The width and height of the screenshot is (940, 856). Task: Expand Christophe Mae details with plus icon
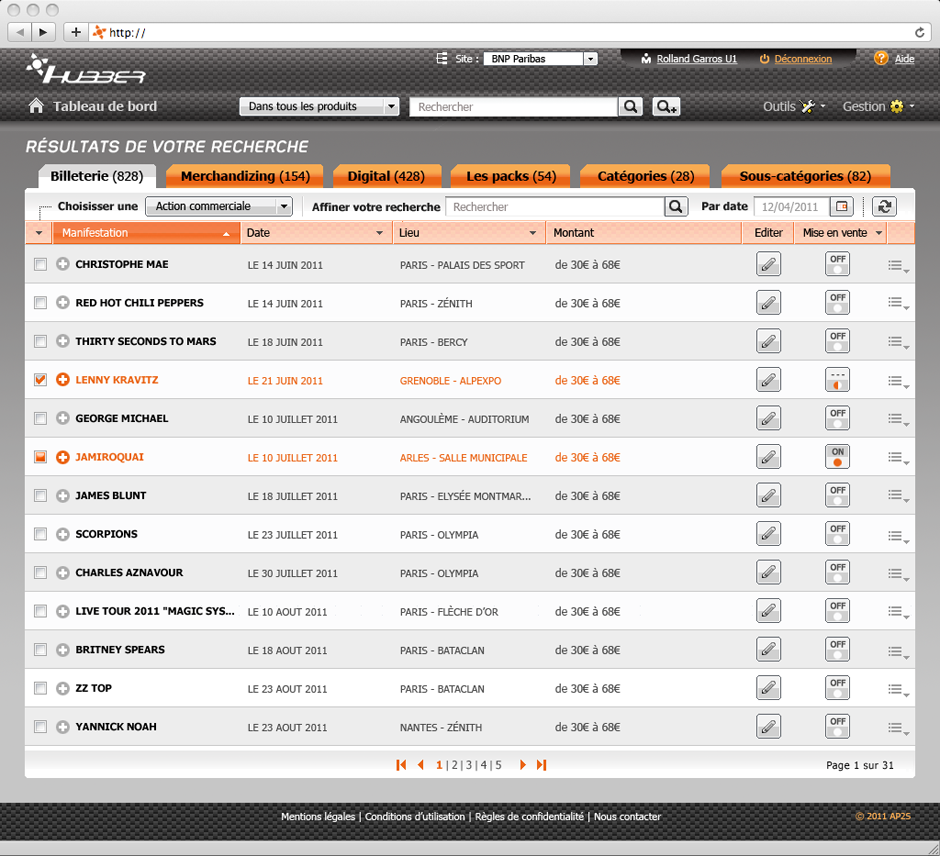click(63, 264)
